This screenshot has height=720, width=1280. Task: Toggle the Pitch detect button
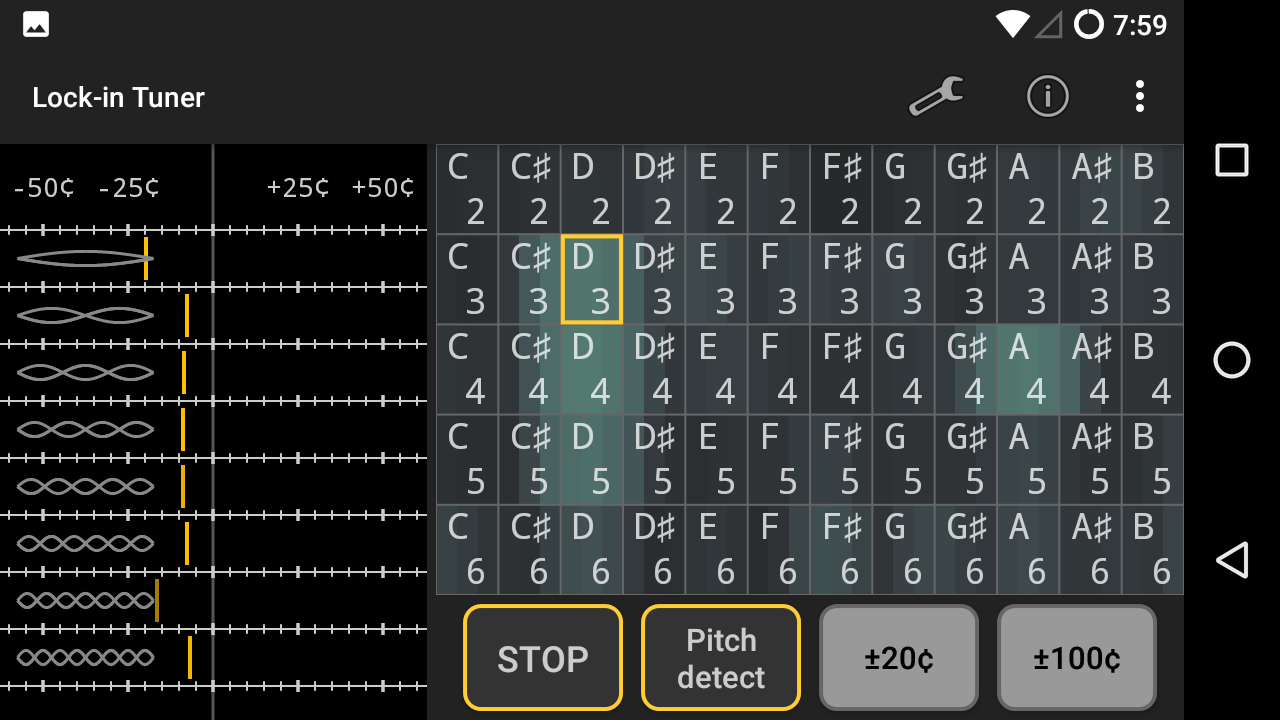(x=721, y=658)
